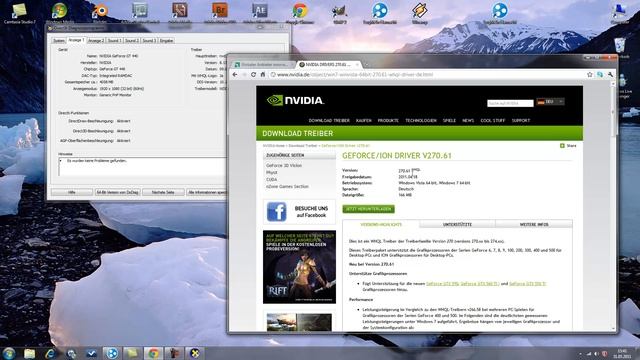Select Anzeige 2 tab in DirectX dialog

(x=96, y=40)
